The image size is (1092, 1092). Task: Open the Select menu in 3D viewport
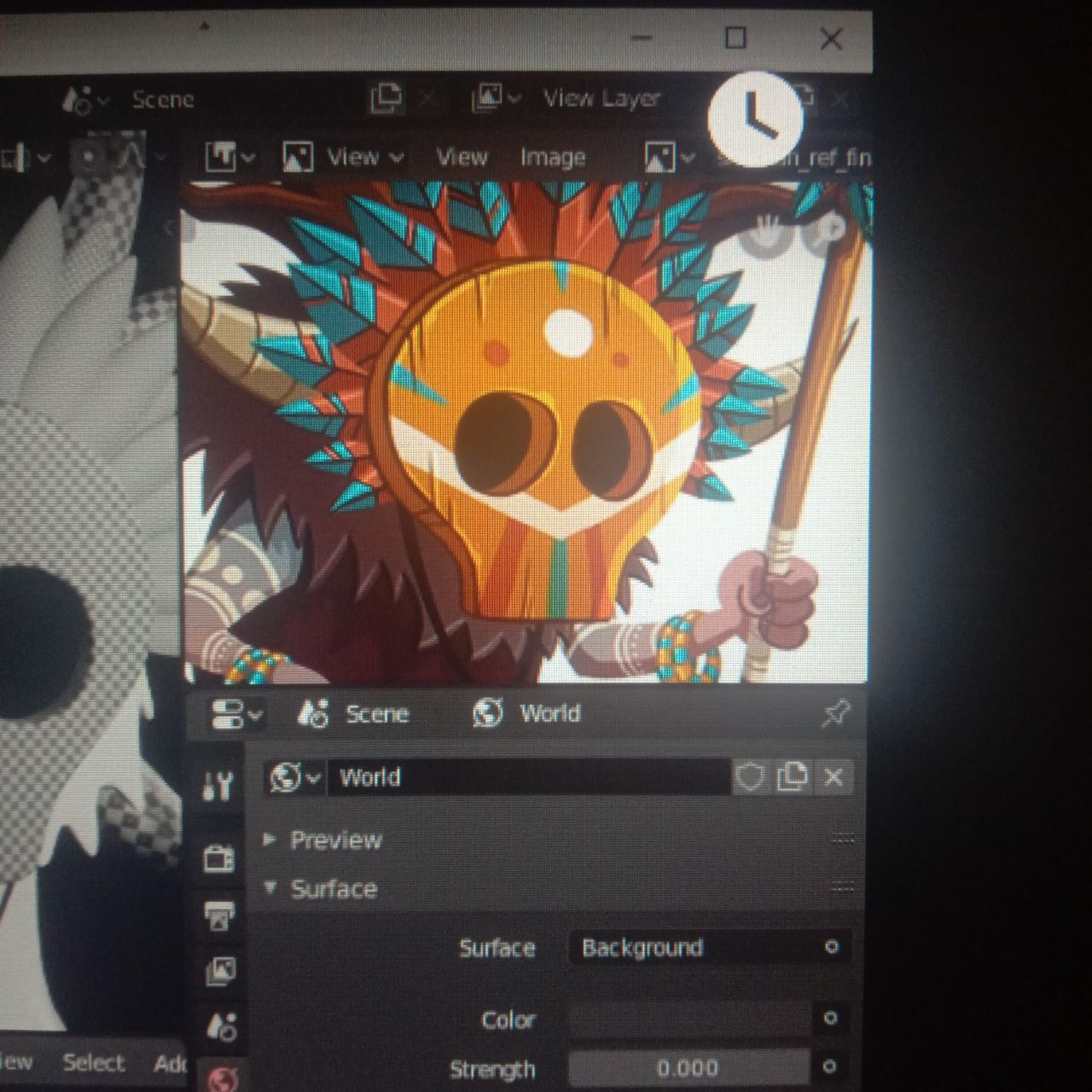[94, 1063]
